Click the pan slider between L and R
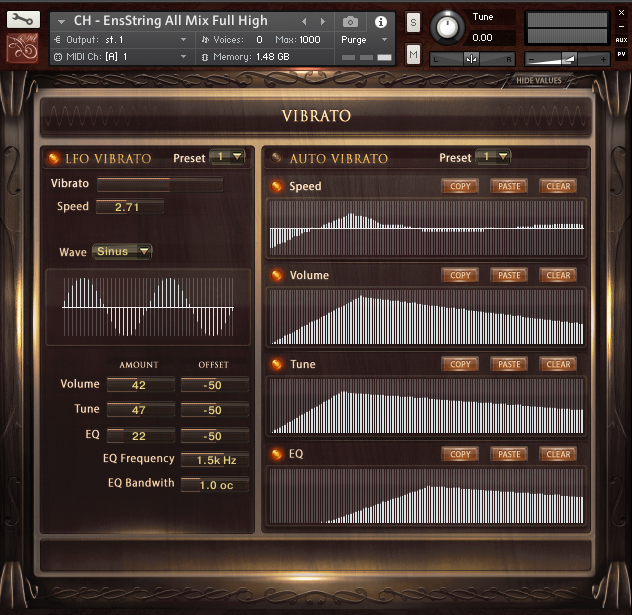Screen dimensions: 632x615 tap(472, 59)
